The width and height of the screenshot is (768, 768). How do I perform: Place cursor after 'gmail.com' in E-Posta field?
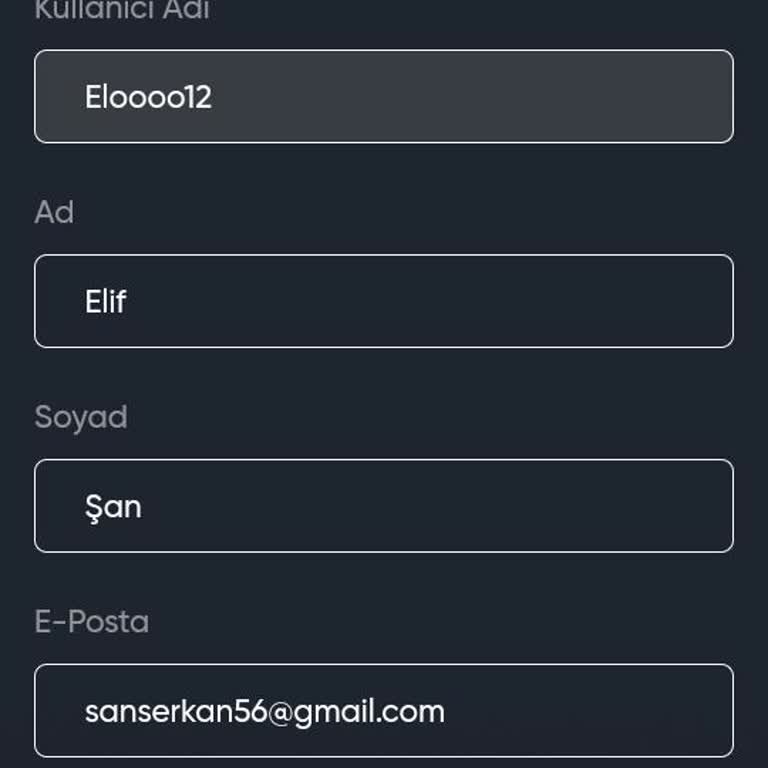(x=447, y=711)
